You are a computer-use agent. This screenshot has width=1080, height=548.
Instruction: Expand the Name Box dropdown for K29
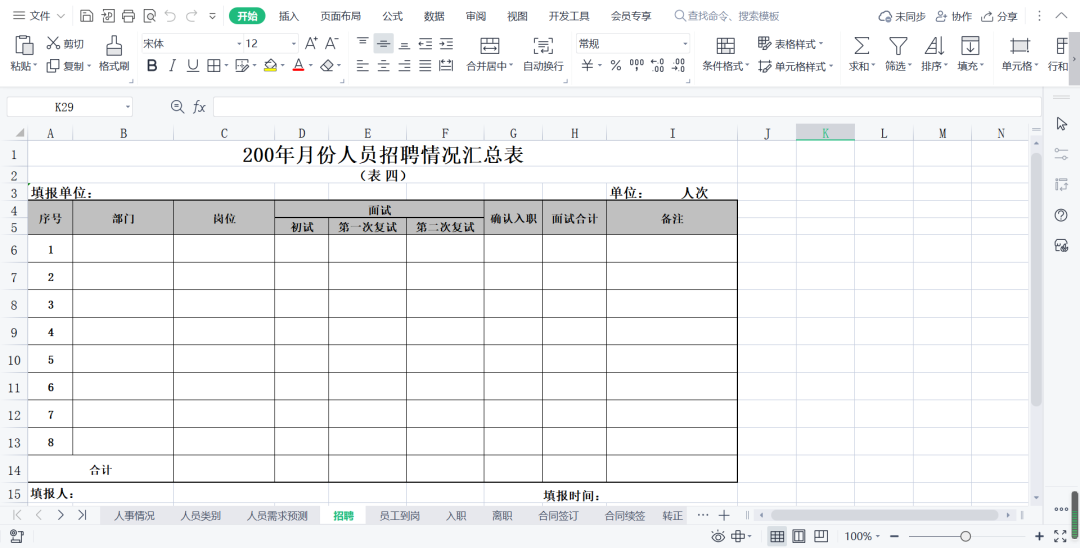click(x=127, y=107)
